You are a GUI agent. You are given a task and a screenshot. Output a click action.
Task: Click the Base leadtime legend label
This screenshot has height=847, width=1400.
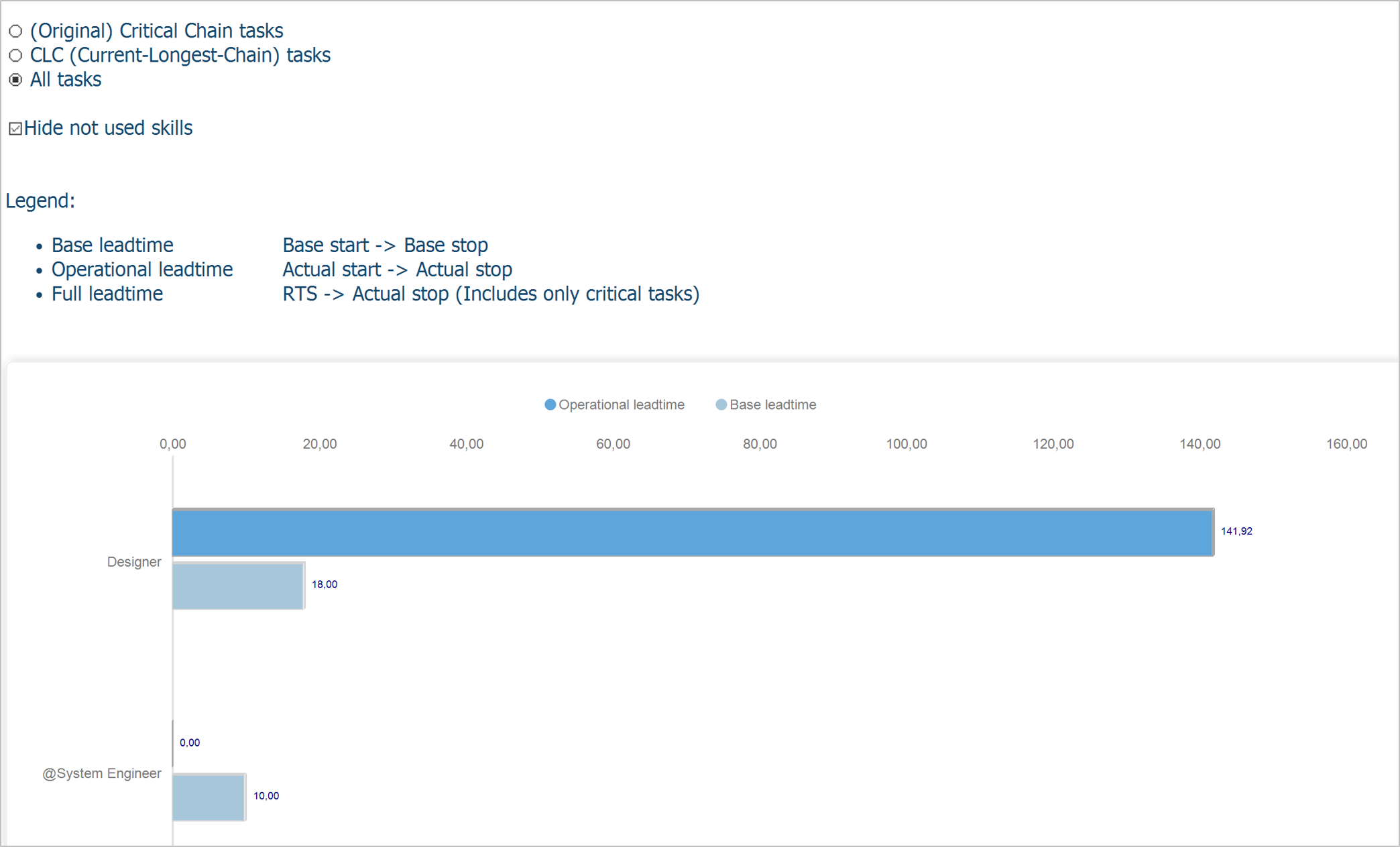click(772, 404)
